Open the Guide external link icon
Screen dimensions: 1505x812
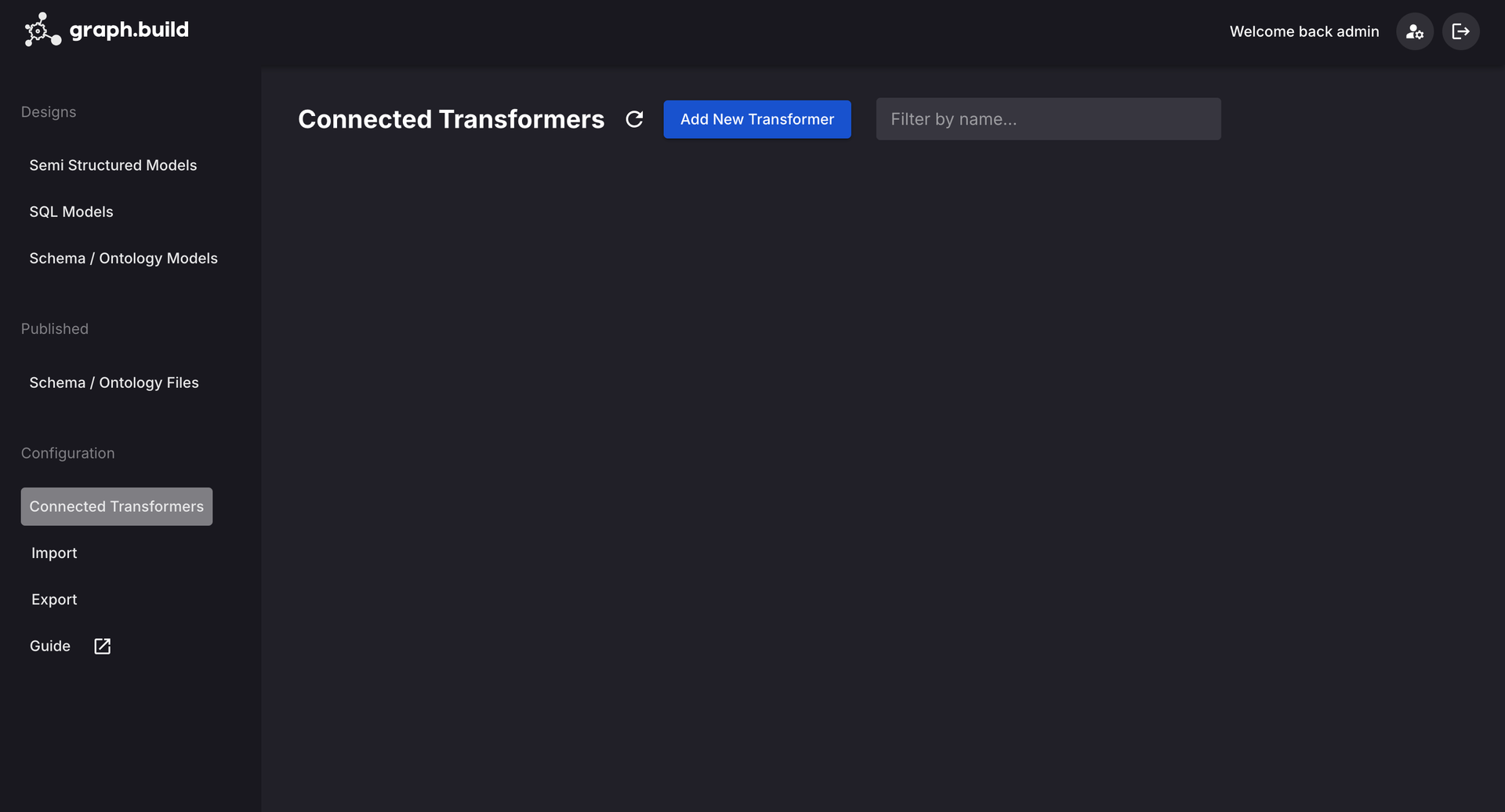click(x=102, y=646)
